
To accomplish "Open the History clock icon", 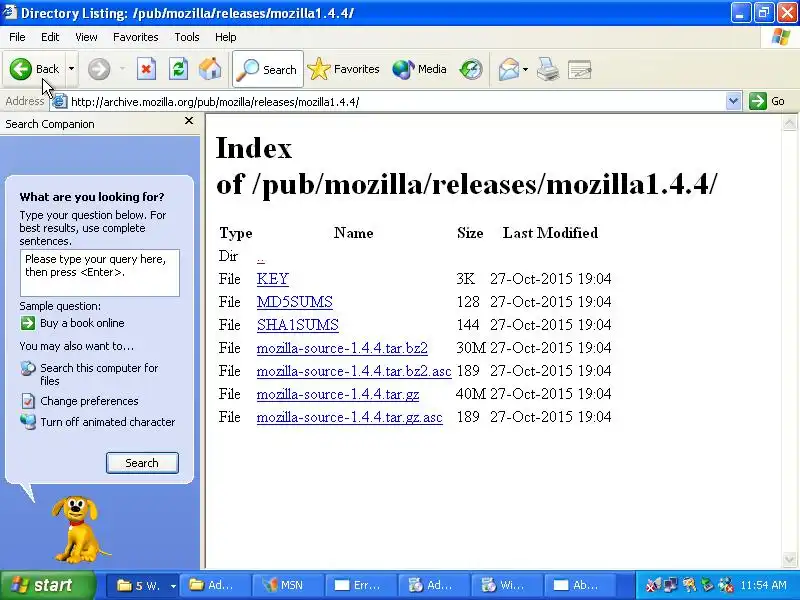I will tap(471, 69).
